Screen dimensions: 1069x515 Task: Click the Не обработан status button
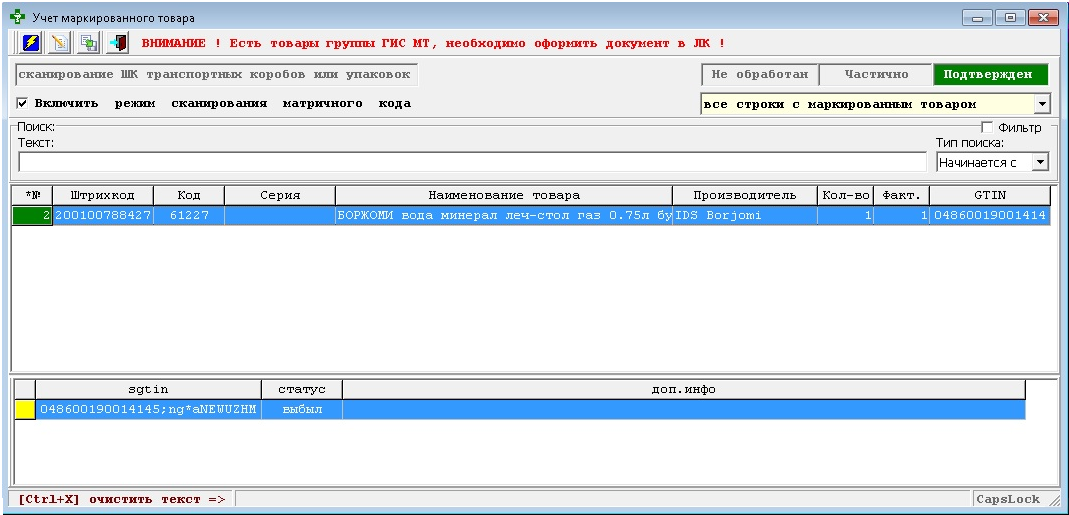[759, 75]
